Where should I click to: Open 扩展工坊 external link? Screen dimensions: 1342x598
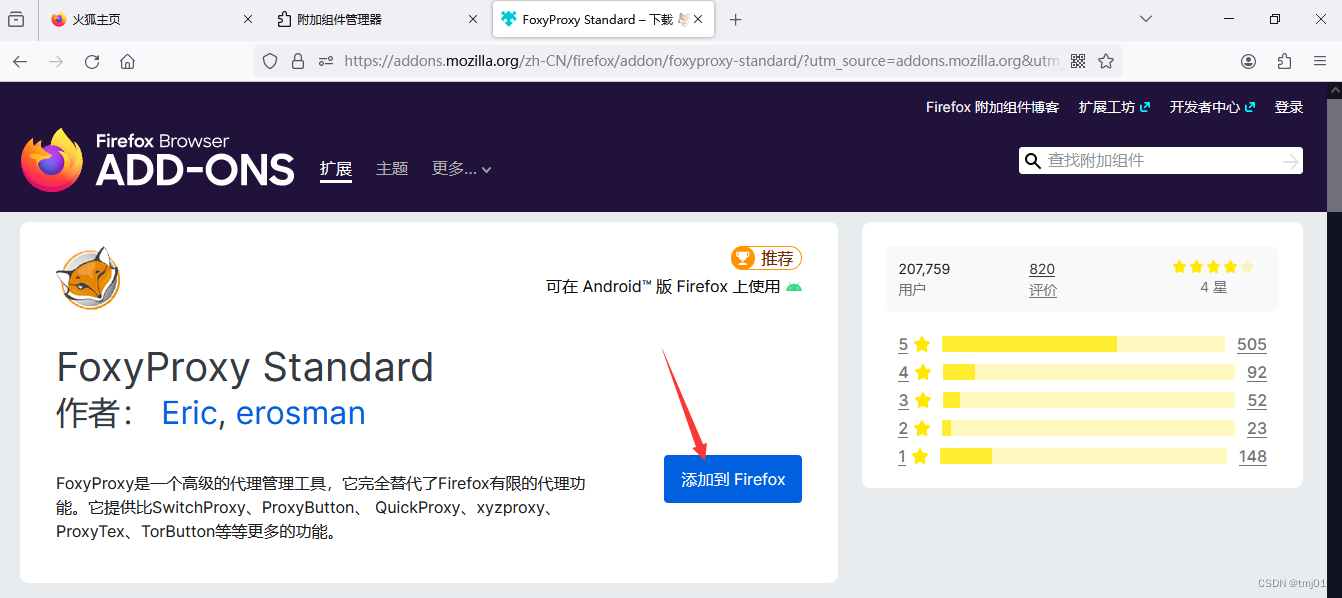(x=1114, y=107)
